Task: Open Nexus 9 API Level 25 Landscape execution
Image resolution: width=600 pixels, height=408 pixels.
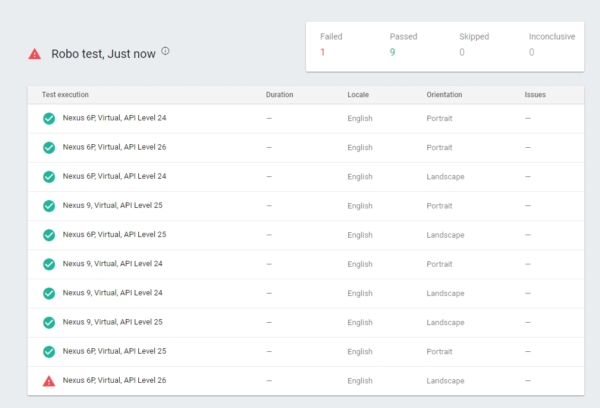Action: 112,322
